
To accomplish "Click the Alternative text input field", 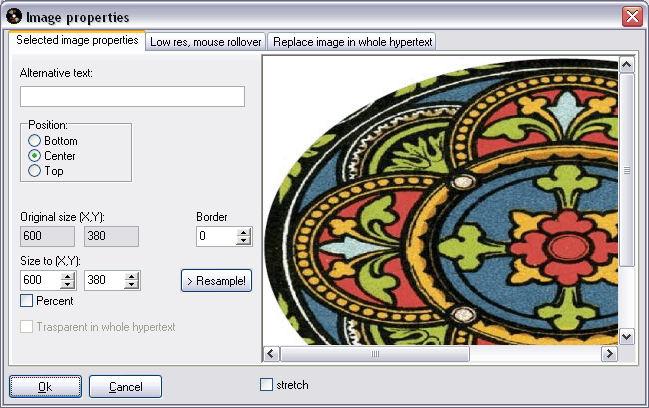I will tap(132, 97).
